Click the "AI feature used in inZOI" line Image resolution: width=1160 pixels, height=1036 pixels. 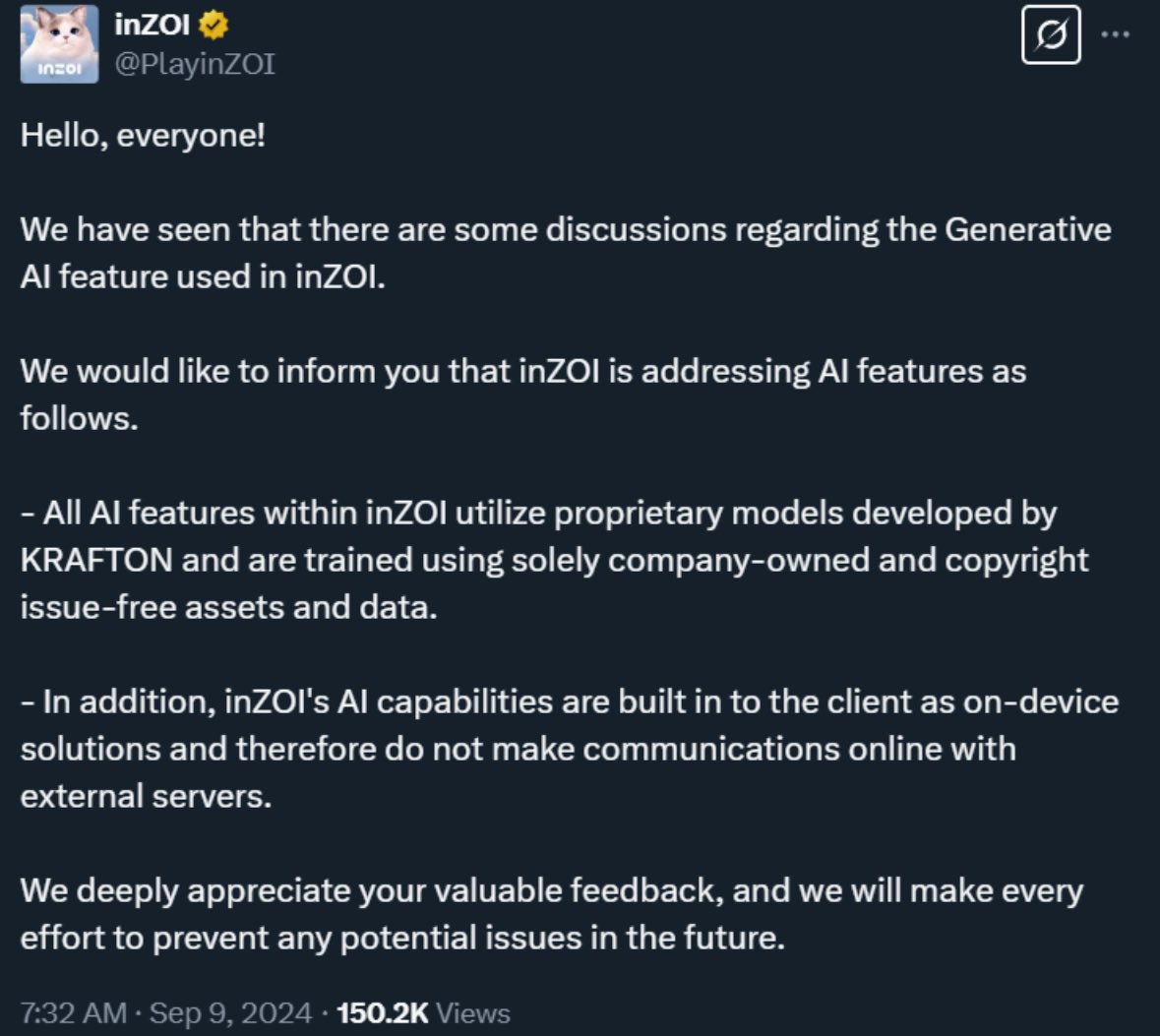(x=203, y=276)
